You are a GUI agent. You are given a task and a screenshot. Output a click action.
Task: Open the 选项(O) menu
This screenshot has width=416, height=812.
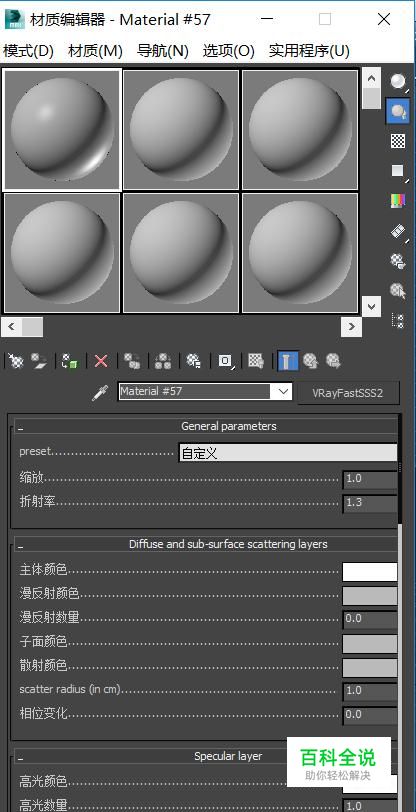[228, 51]
